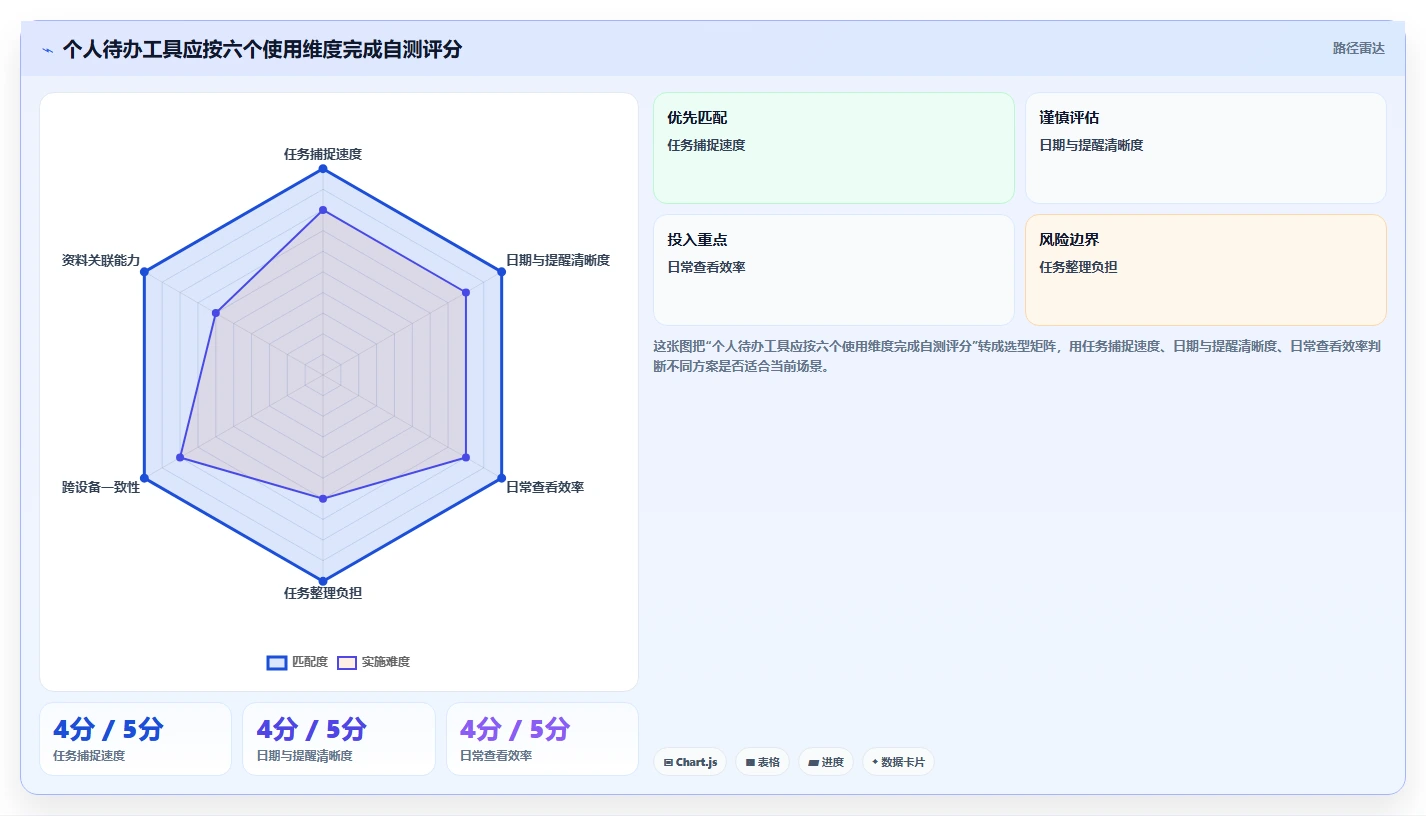Open the 风险边界 card heading
The image size is (1426, 816).
1069,240
